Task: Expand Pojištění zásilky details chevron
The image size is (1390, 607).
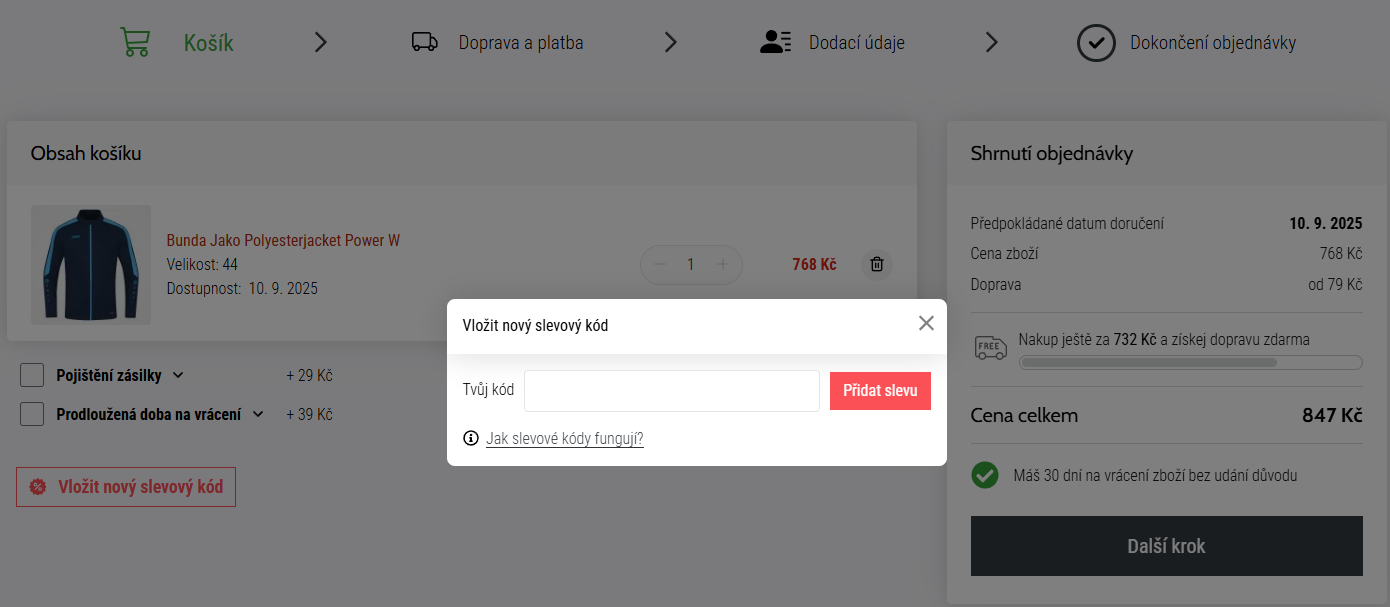Action: tap(178, 376)
